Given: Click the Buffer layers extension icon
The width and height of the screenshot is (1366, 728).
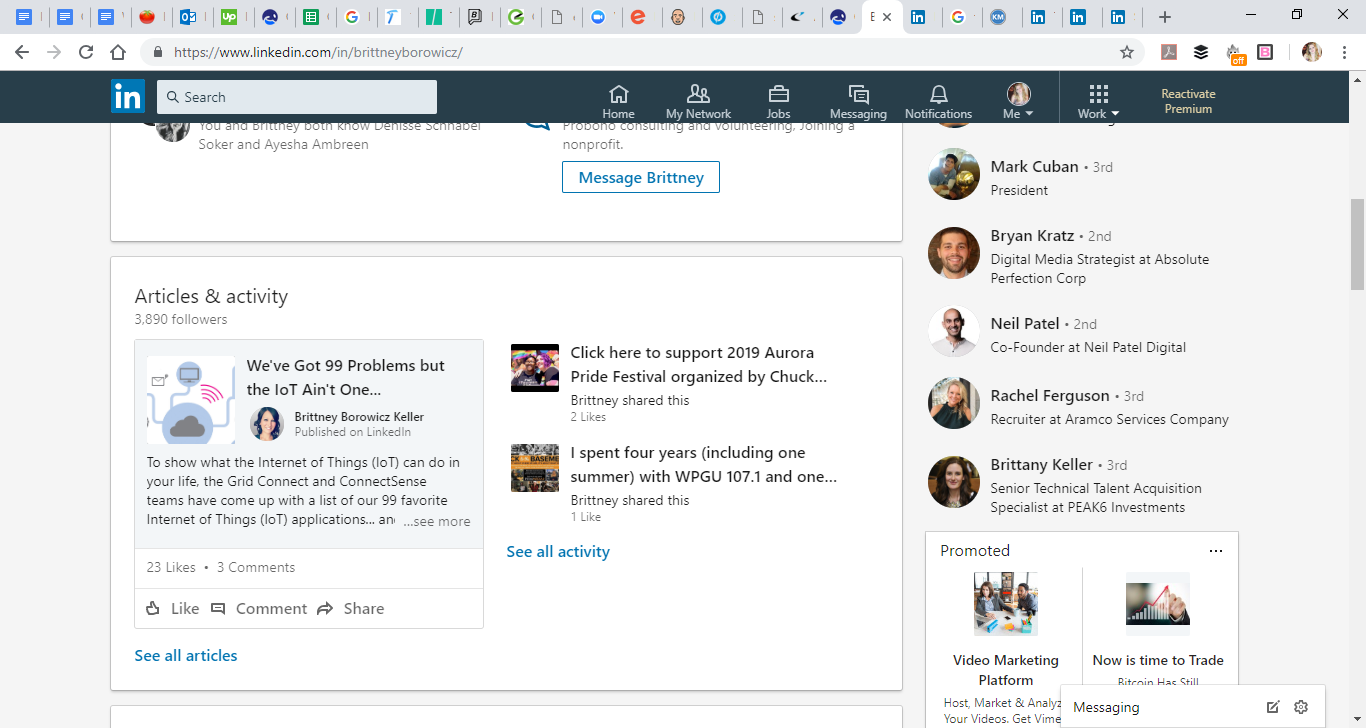Looking at the screenshot, I should (x=1201, y=52).
